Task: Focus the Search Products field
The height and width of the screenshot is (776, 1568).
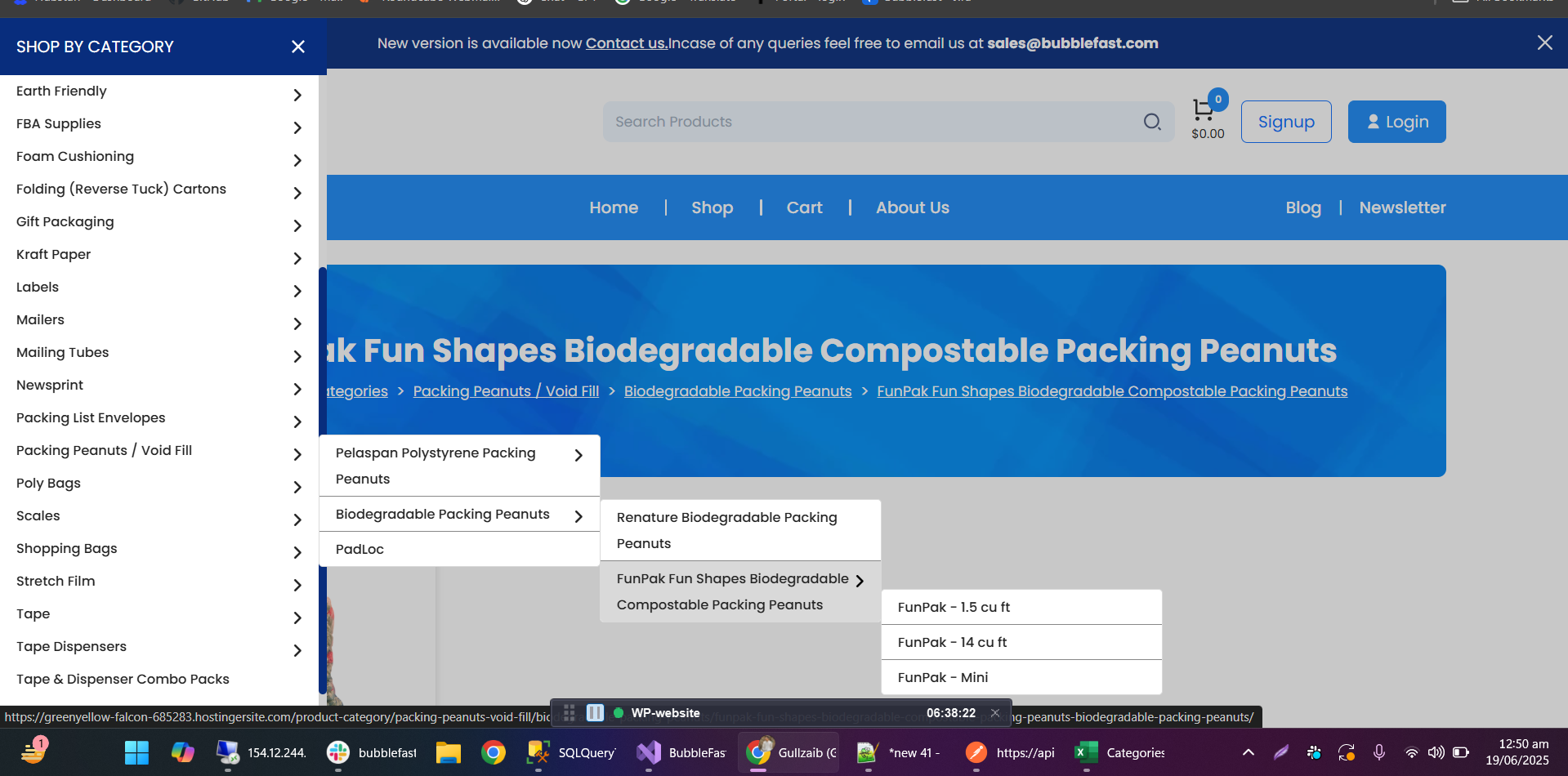Action: [874, 122]
